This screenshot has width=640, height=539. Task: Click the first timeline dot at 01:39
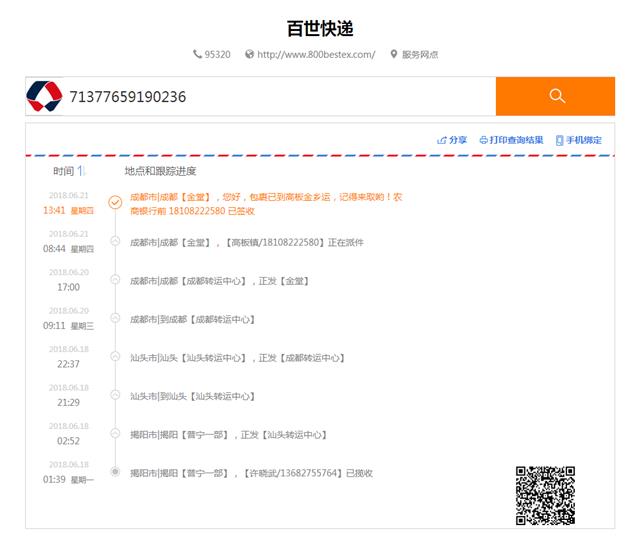click(116, 472)
